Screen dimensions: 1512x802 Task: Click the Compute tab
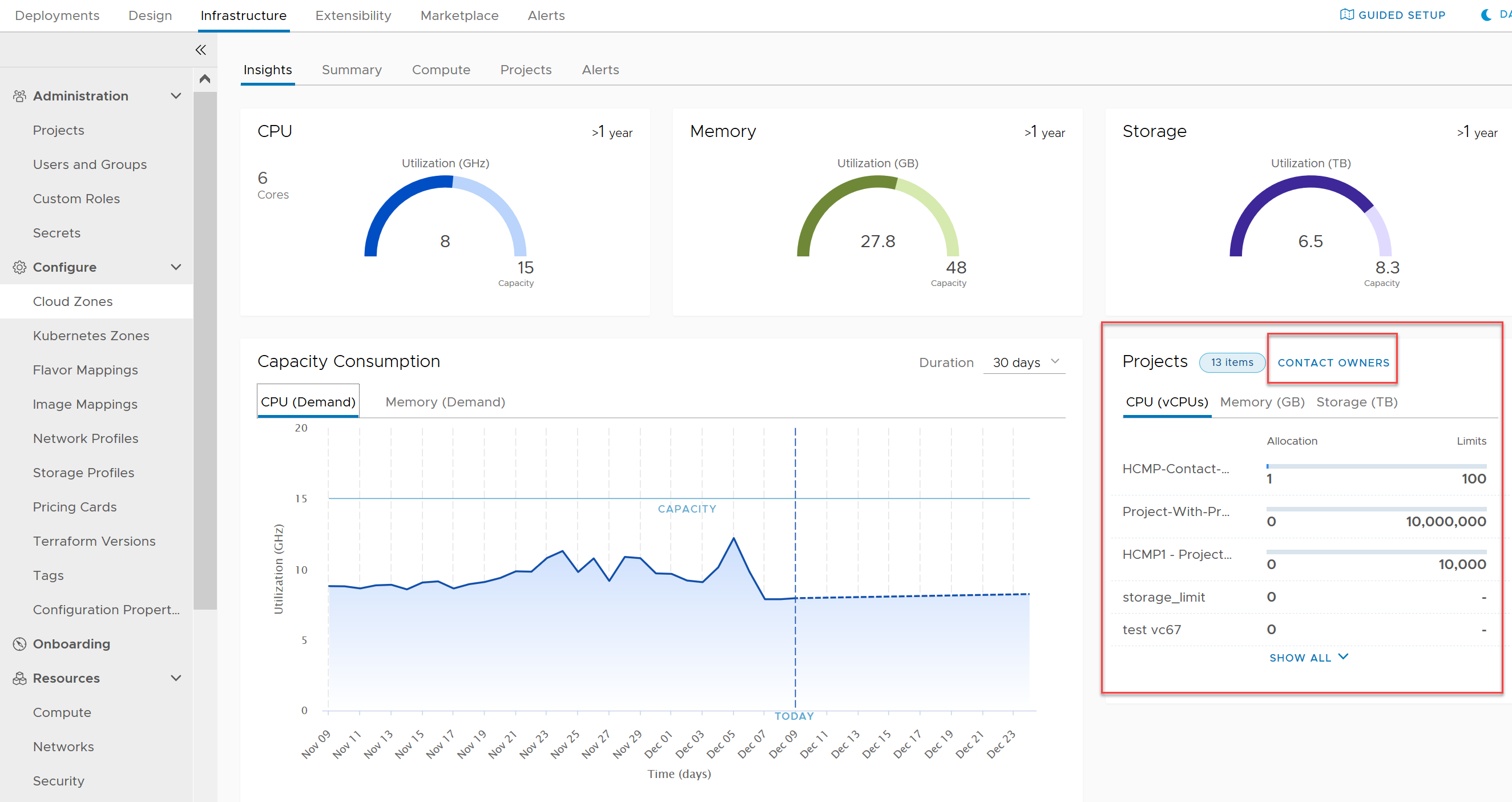click(442, 69)
